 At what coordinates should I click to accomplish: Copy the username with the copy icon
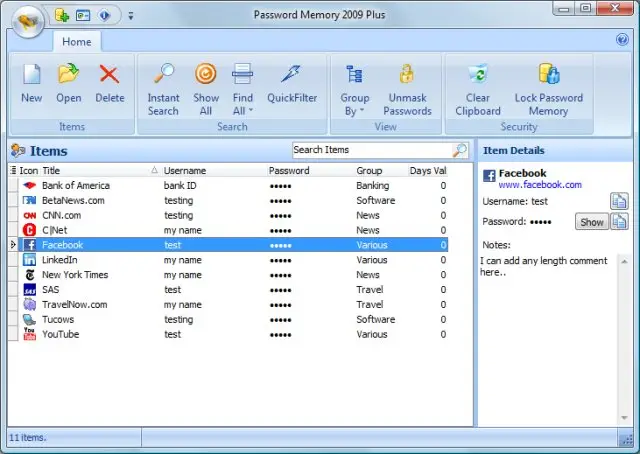click(619, 201)
